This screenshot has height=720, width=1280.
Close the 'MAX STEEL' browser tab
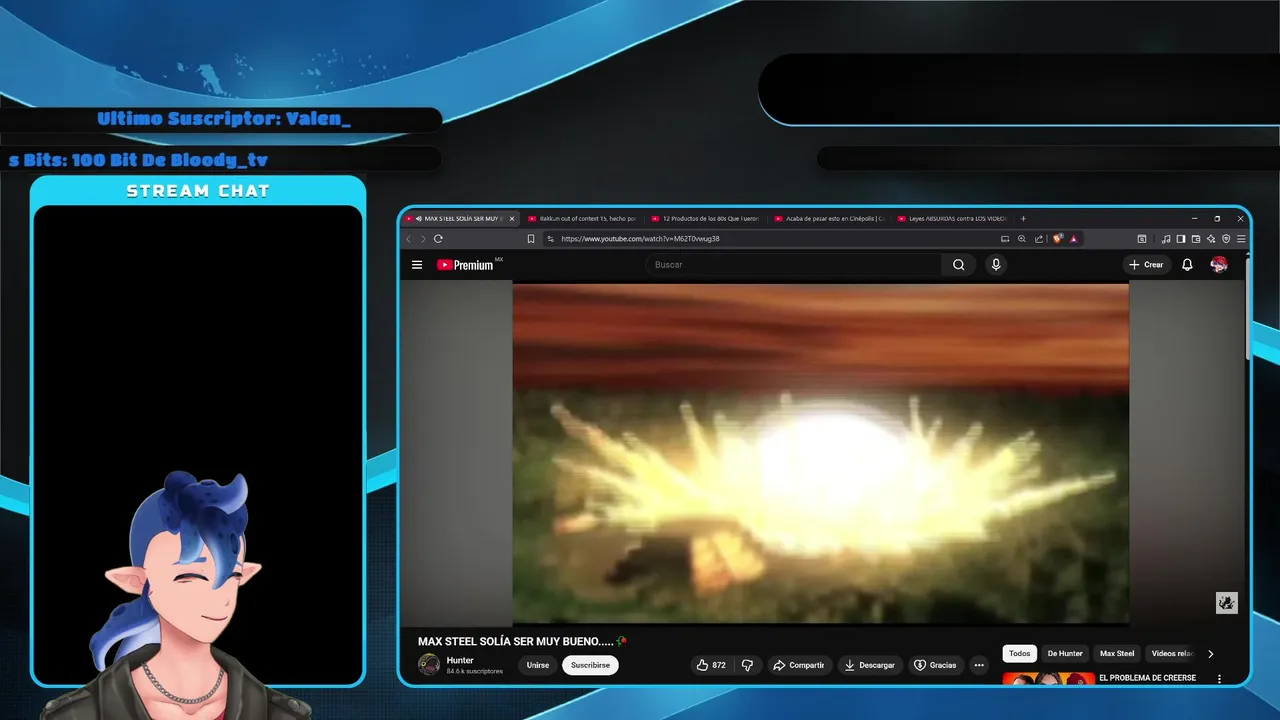pyautogui.click(x=512, y=218)
